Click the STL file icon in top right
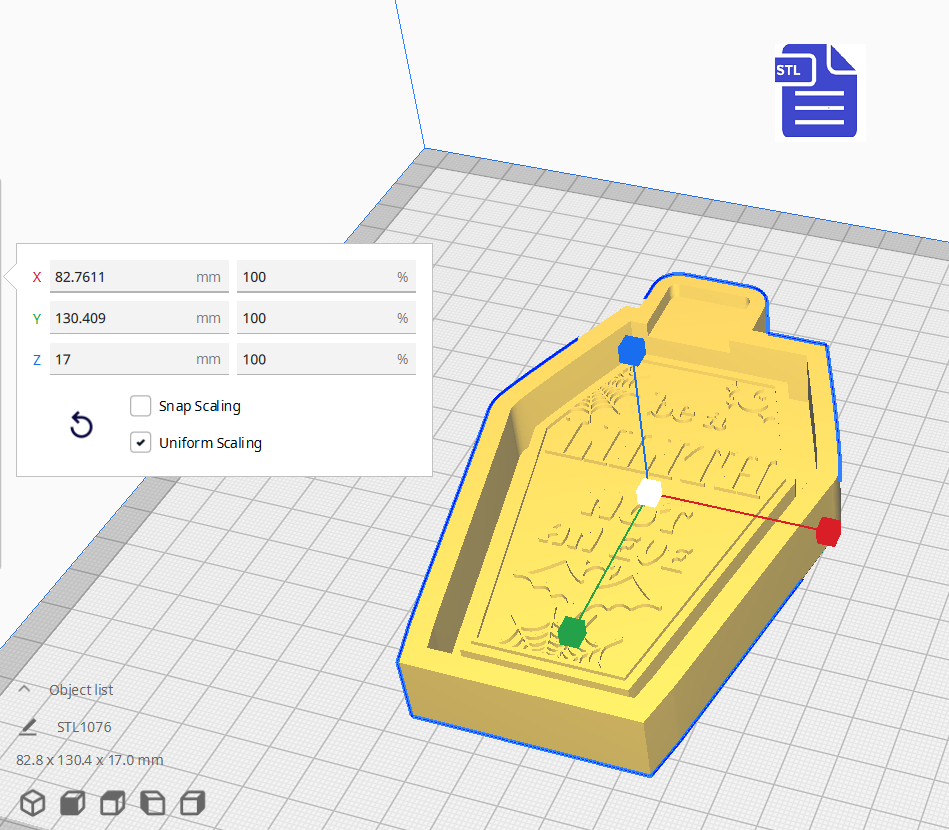Screen dimensions: 949x830 point(819,91)
